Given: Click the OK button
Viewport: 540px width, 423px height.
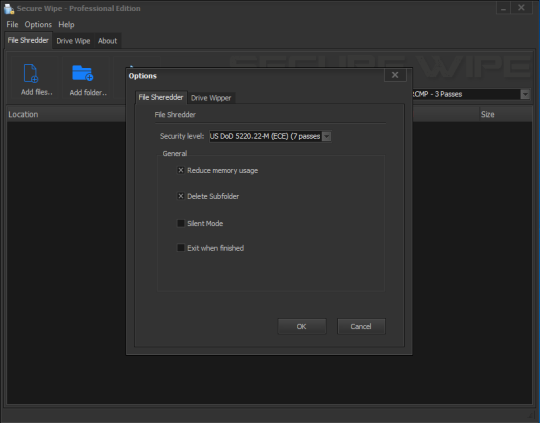Looking at the screenshot, I should tap(302, 326).
